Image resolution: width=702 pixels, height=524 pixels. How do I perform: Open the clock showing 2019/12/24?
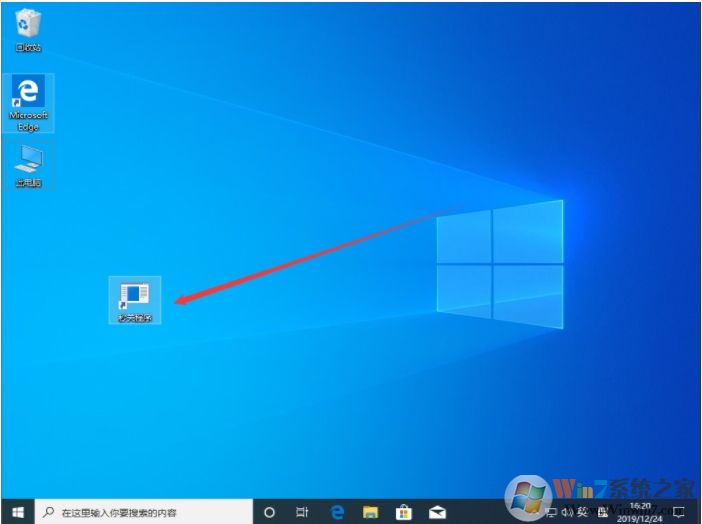pos(639,512)
